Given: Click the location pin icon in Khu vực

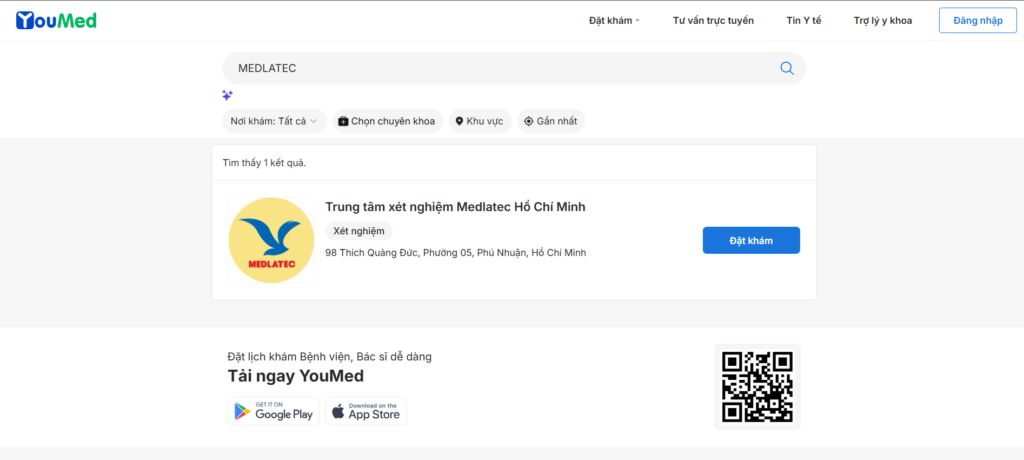Looking at the screenshot, I should pyautogui.click(x=459, y=121).
